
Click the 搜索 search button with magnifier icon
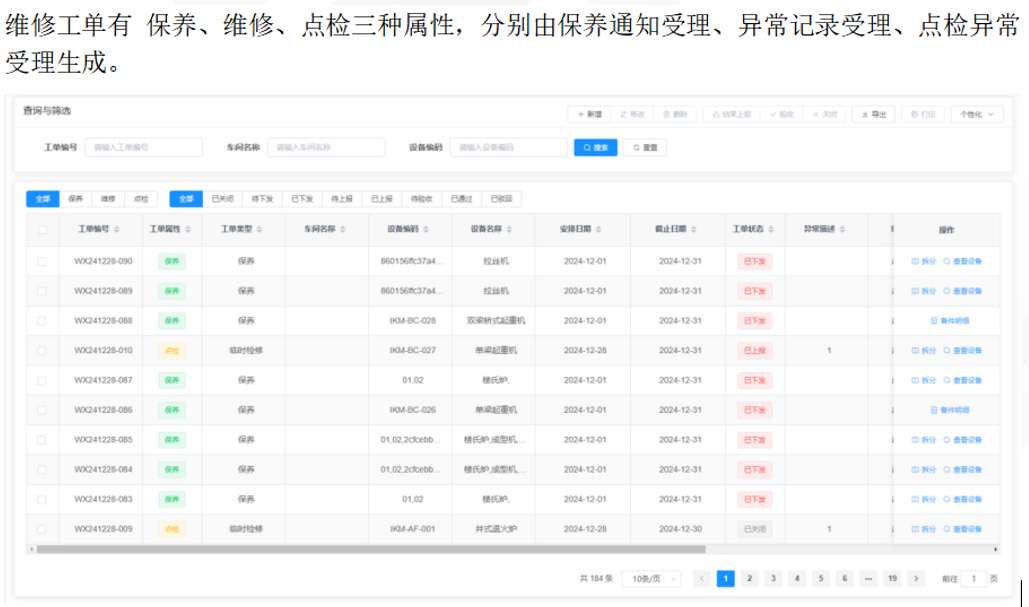(x=595, y=147)
